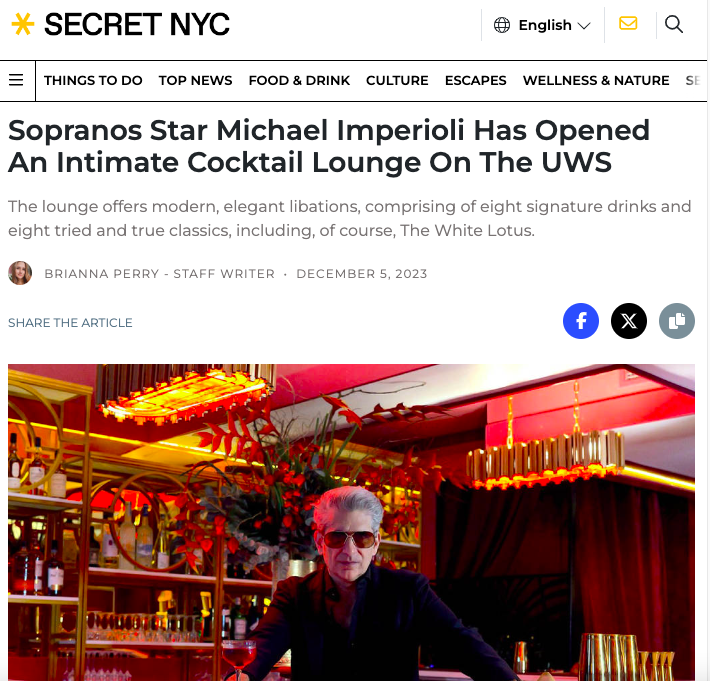710x681 pixels.
Task: Open the cocktail lounge article photo
Action: [x=351, y=522]
